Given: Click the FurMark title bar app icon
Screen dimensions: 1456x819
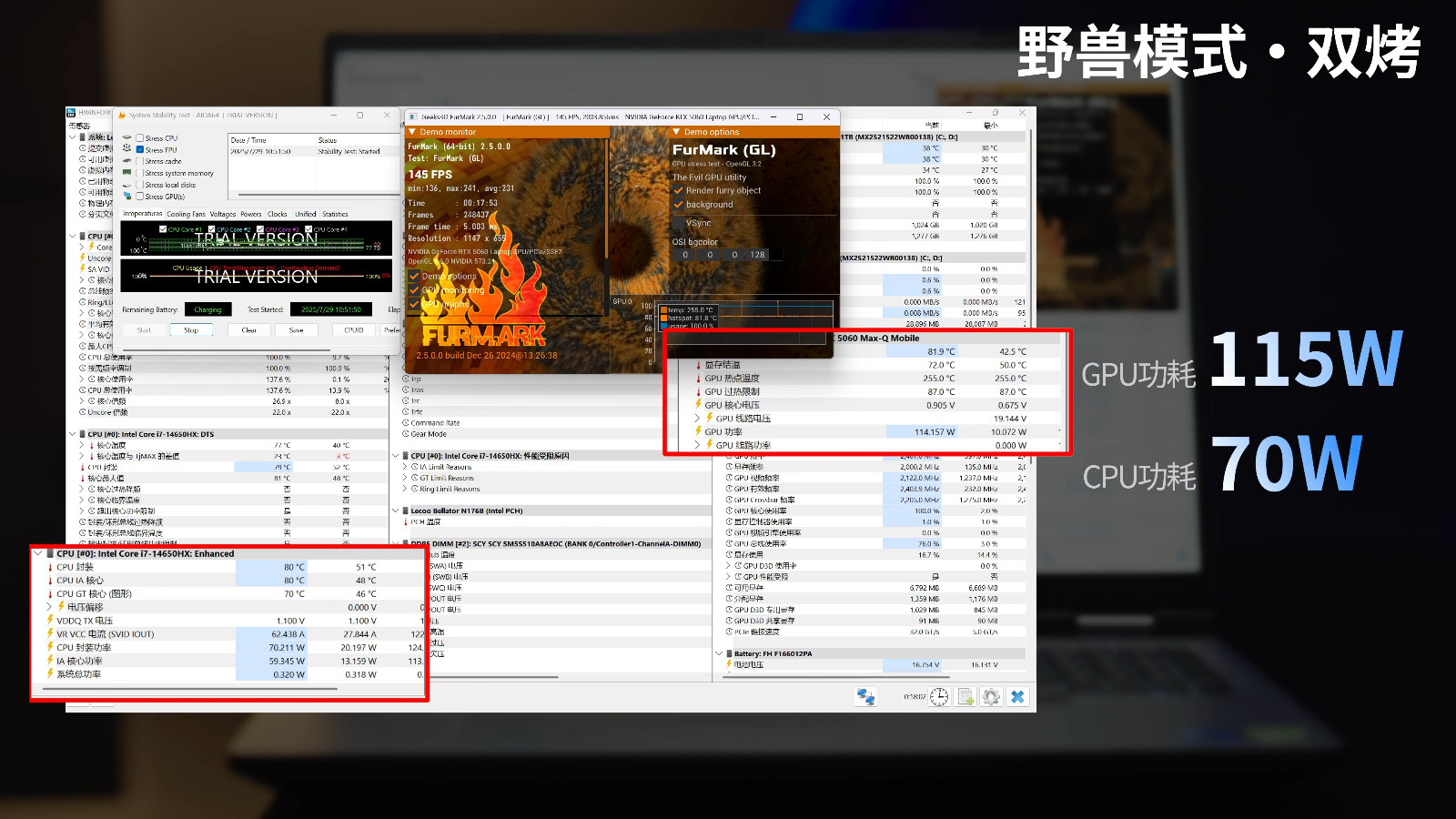Looking at the screenshot, I should (x=414, y=117).
